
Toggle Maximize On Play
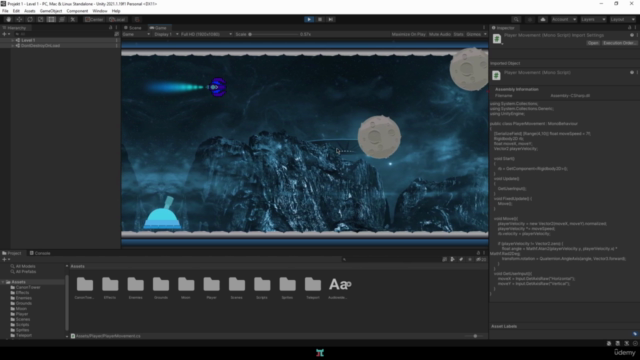point(408,34)
